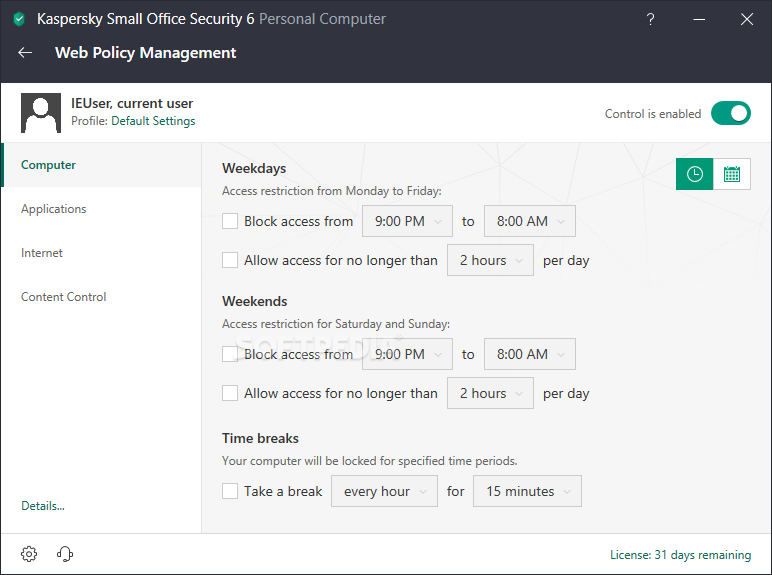Switch to the calendar schedule view
Image resolution: width=772 pixels, height=575 pixels.
(x=732, y=174)
